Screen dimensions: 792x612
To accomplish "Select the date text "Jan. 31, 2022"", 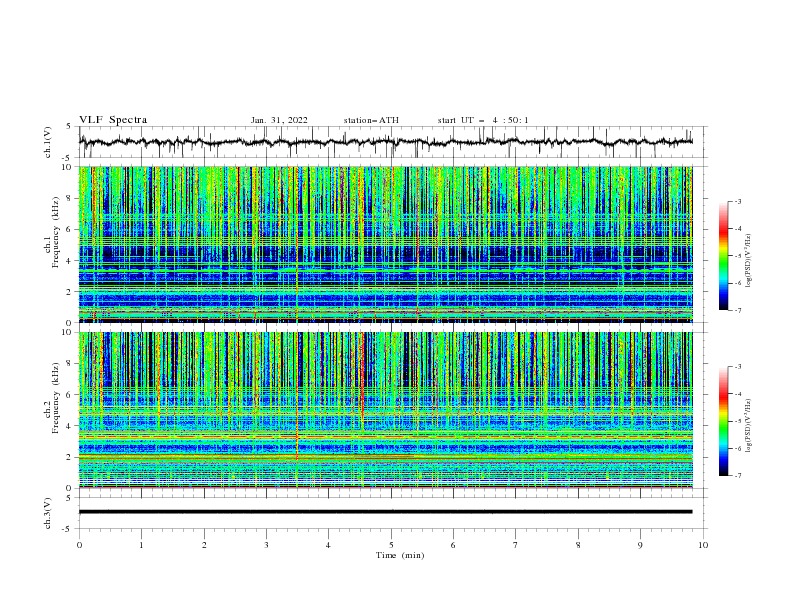I will point(279,120).
